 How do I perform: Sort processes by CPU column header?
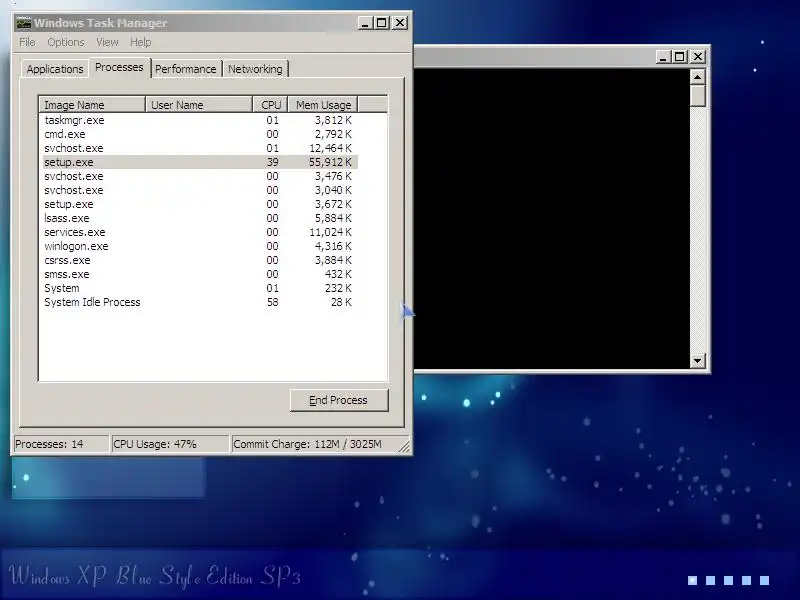(x=270, y=105)
